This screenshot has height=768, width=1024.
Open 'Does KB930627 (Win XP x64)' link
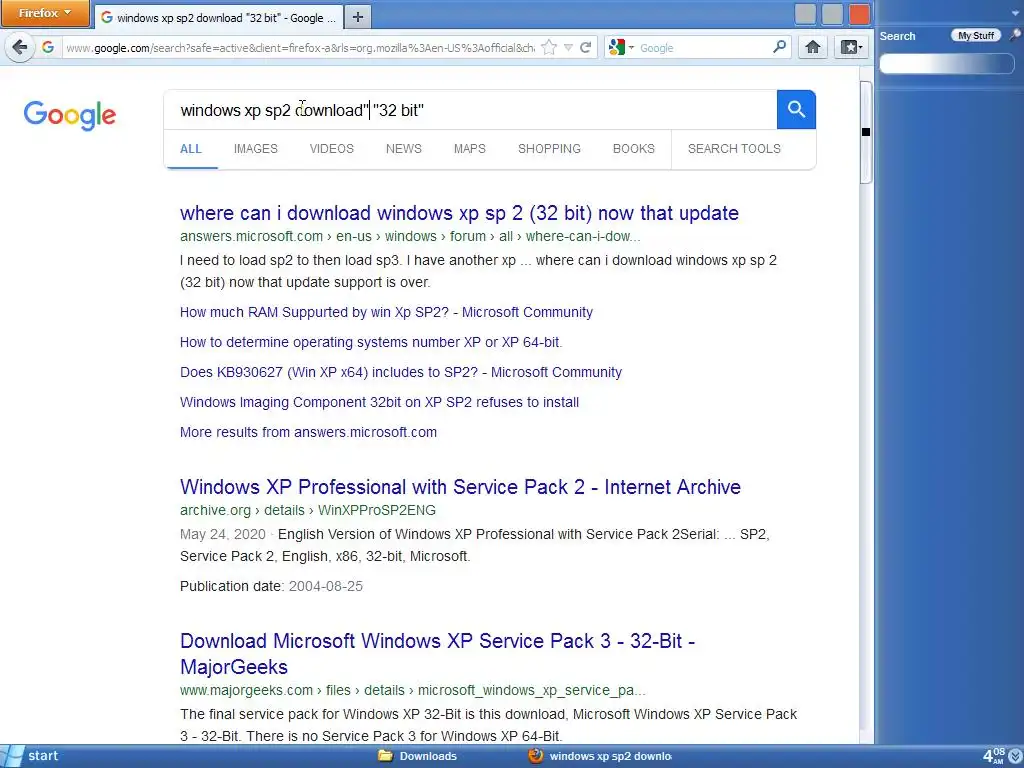coord(401,372)
